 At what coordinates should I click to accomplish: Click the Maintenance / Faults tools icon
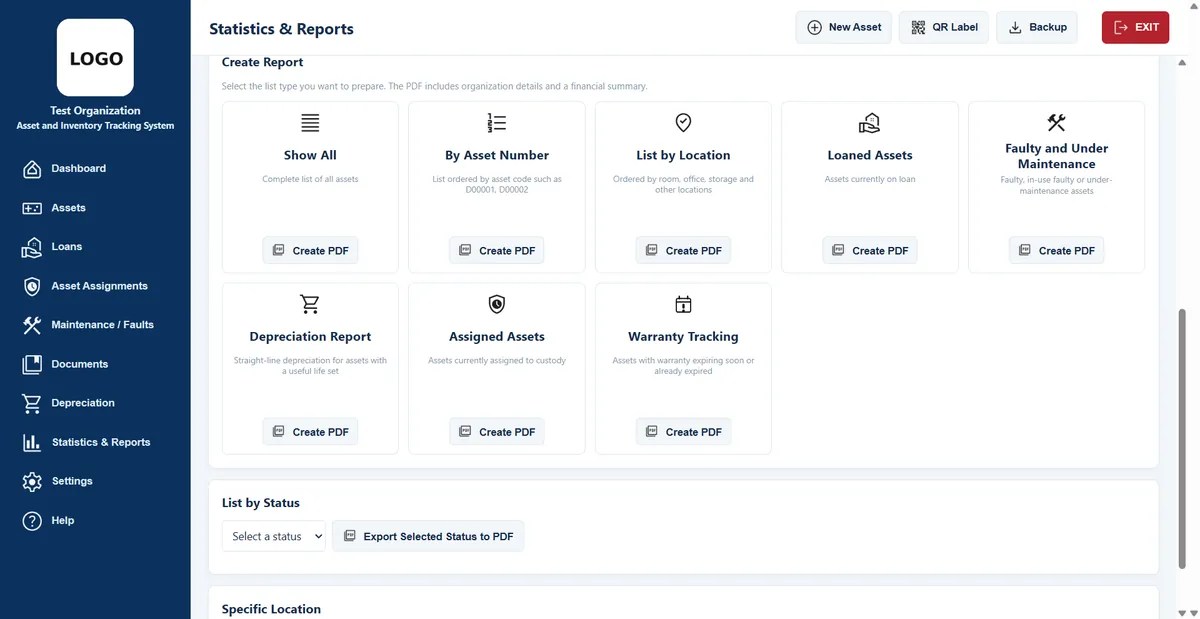point(32,325)
